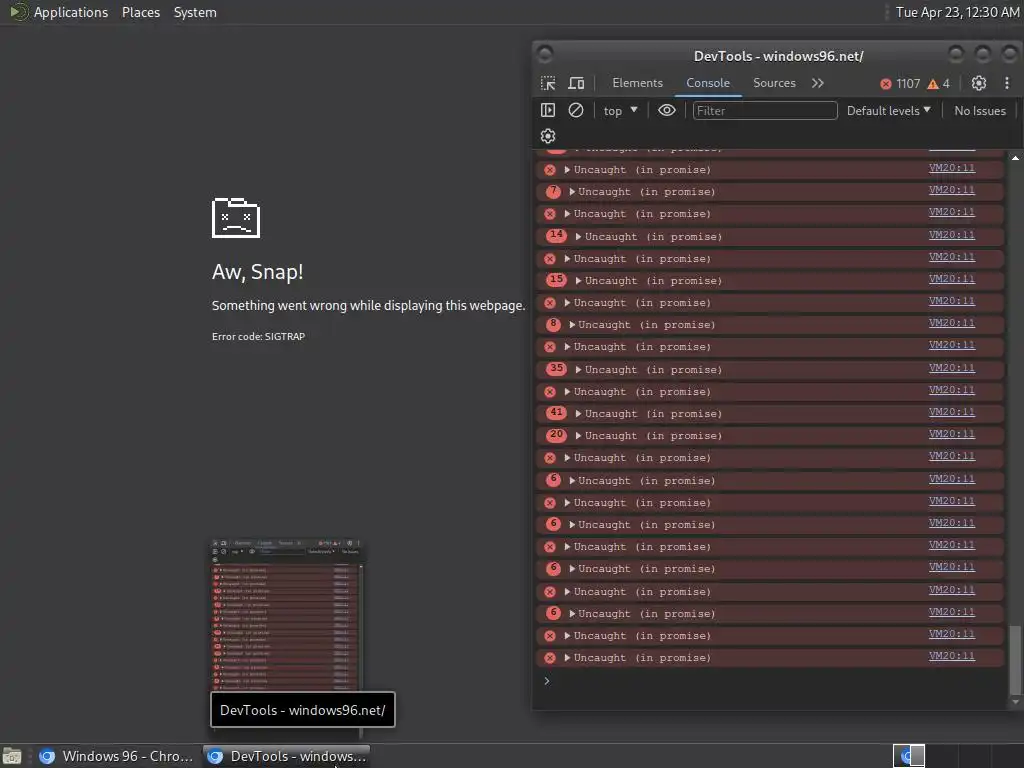
Task: Click the console scrollbar thumb
Action: [x=1014, y=660]
